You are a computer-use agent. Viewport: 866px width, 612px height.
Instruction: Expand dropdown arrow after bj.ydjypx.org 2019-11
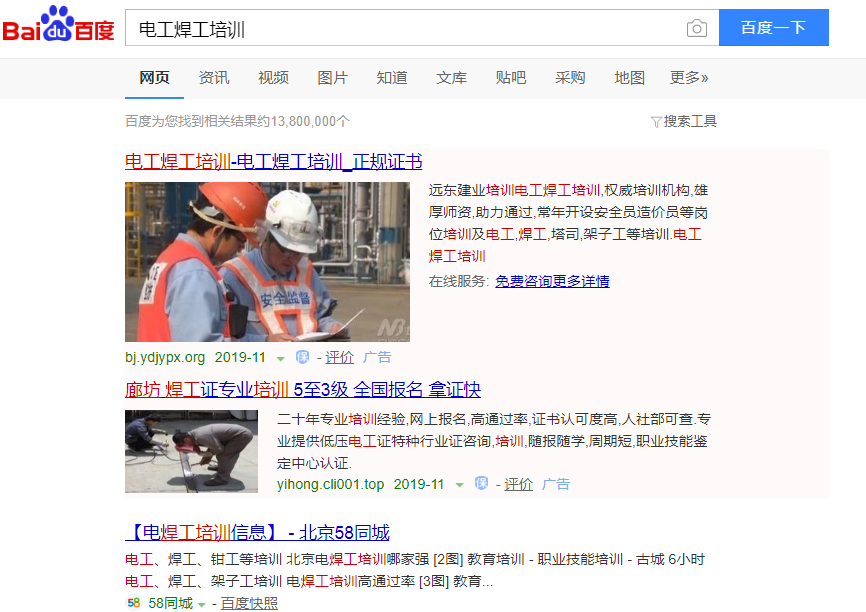281,359
